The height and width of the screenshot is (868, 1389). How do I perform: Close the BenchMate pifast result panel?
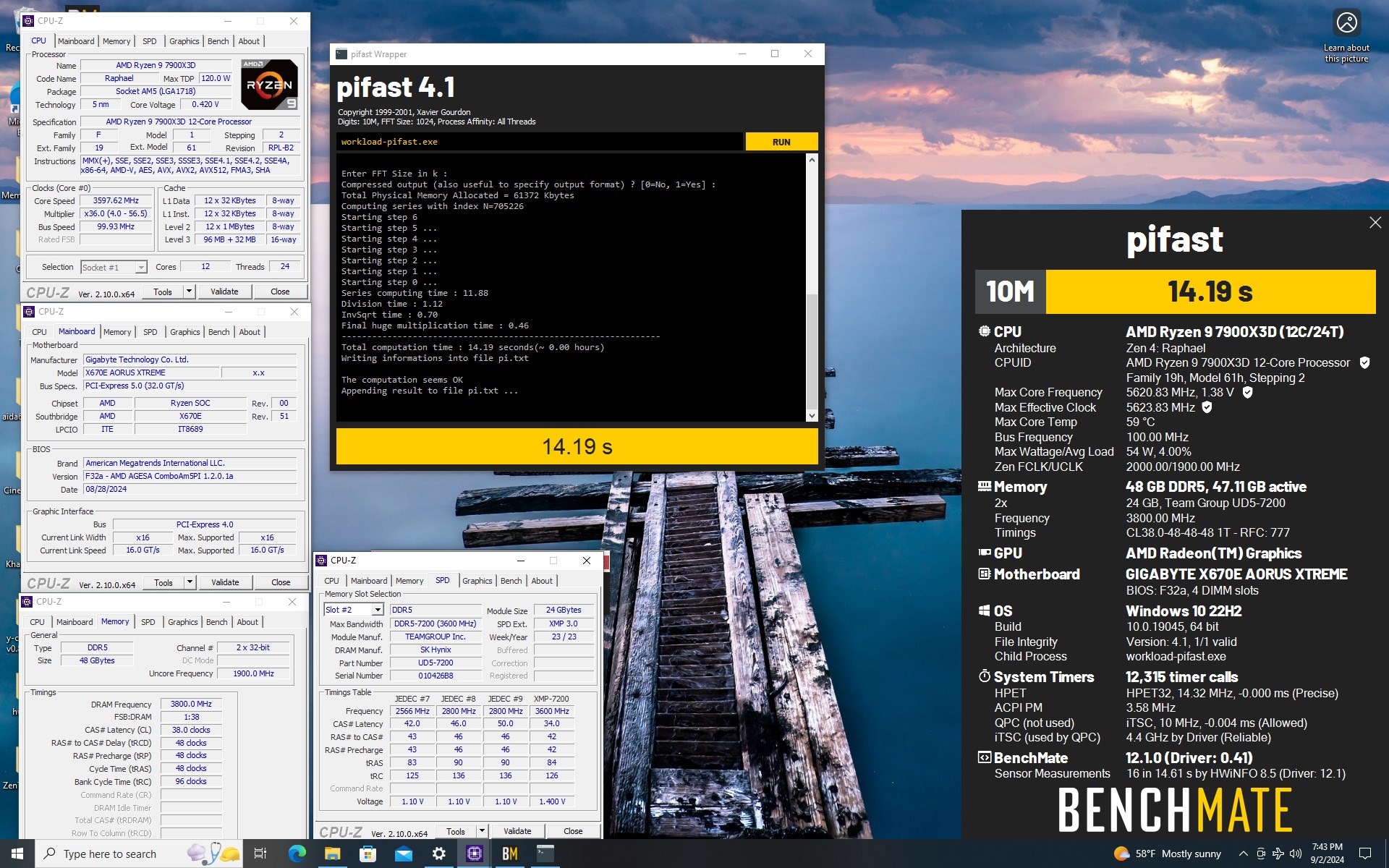[1375, 223]
